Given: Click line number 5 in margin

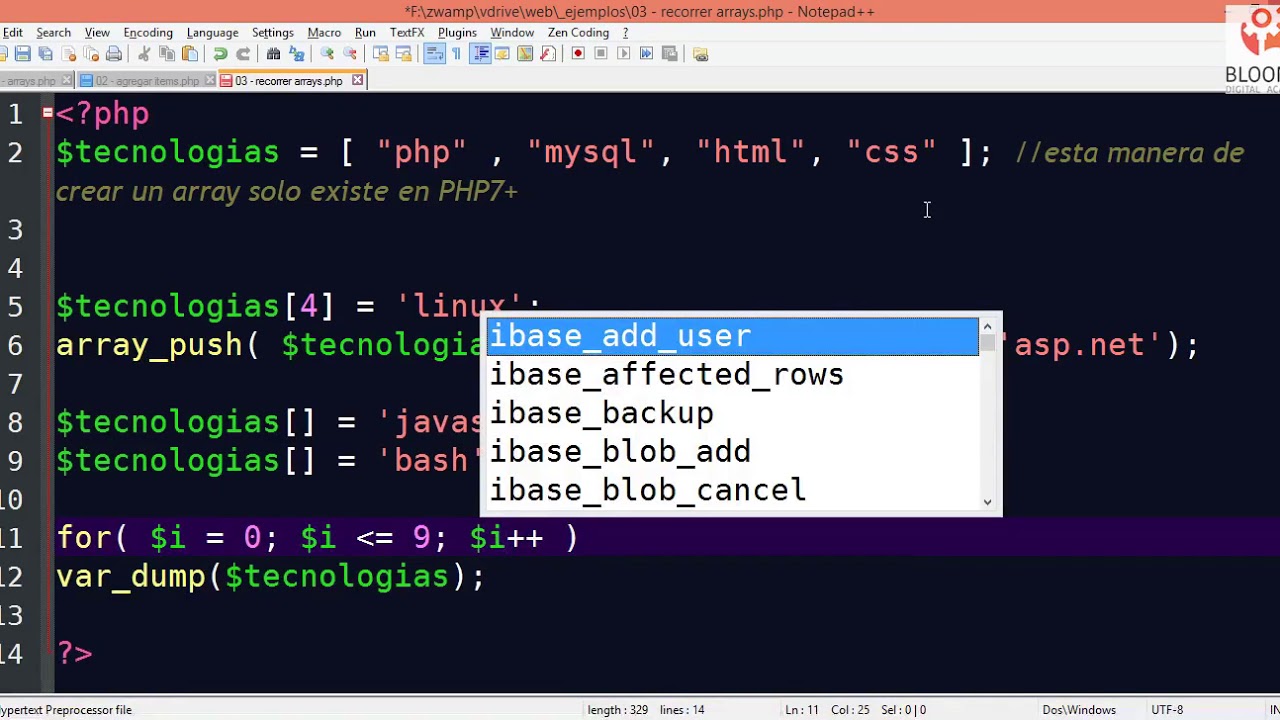Looking at the screenshot, I should coord(14,306).
